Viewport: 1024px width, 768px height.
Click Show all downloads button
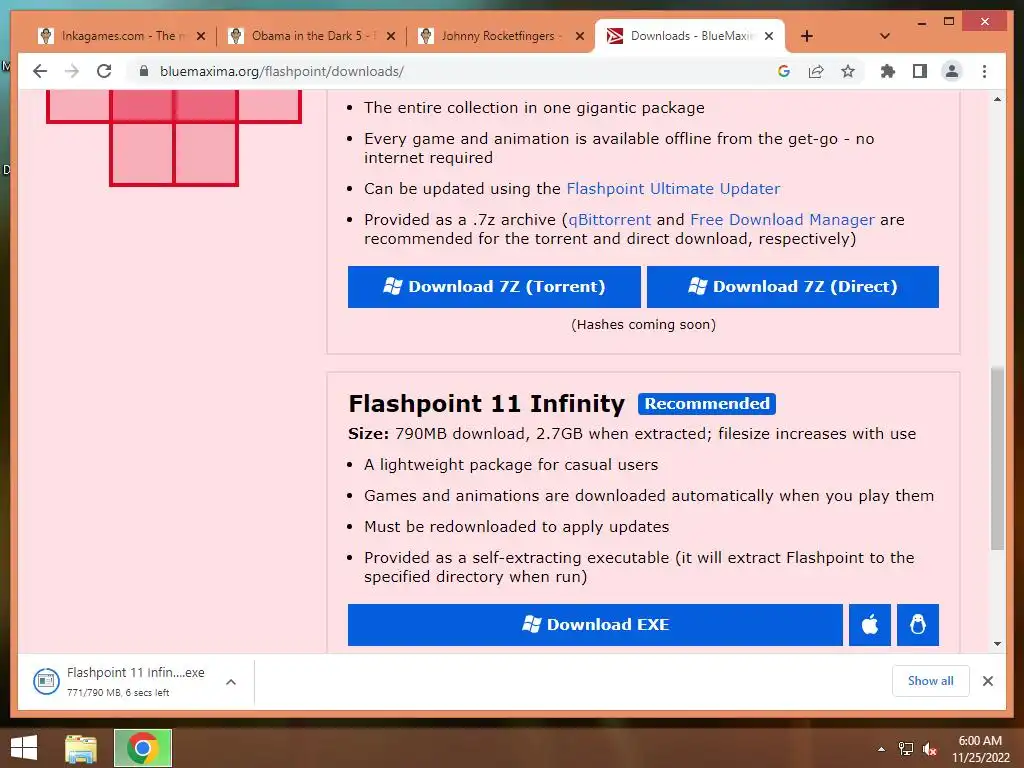pos(931,681)
